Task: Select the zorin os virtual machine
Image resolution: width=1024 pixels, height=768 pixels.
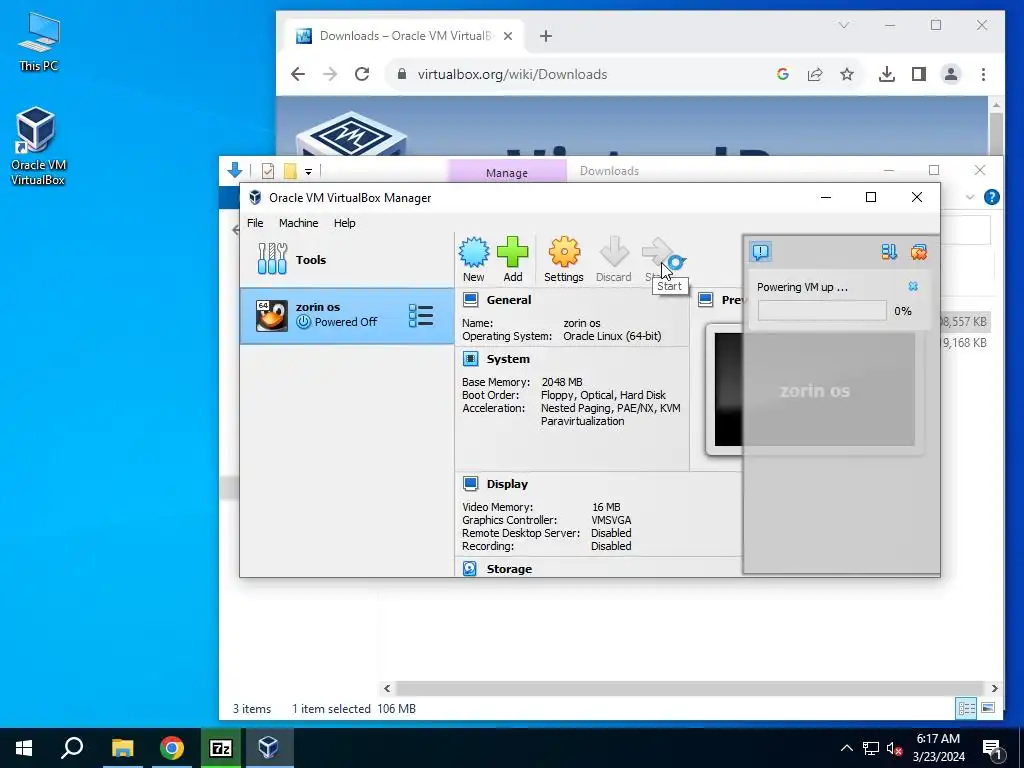Action: coord(347,315)
